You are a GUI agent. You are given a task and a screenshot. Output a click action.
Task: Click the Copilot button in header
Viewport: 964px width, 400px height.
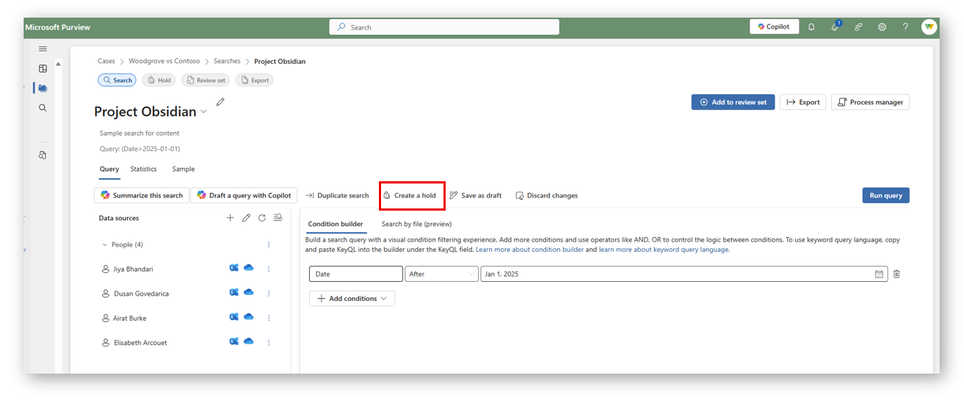(773, 27)
